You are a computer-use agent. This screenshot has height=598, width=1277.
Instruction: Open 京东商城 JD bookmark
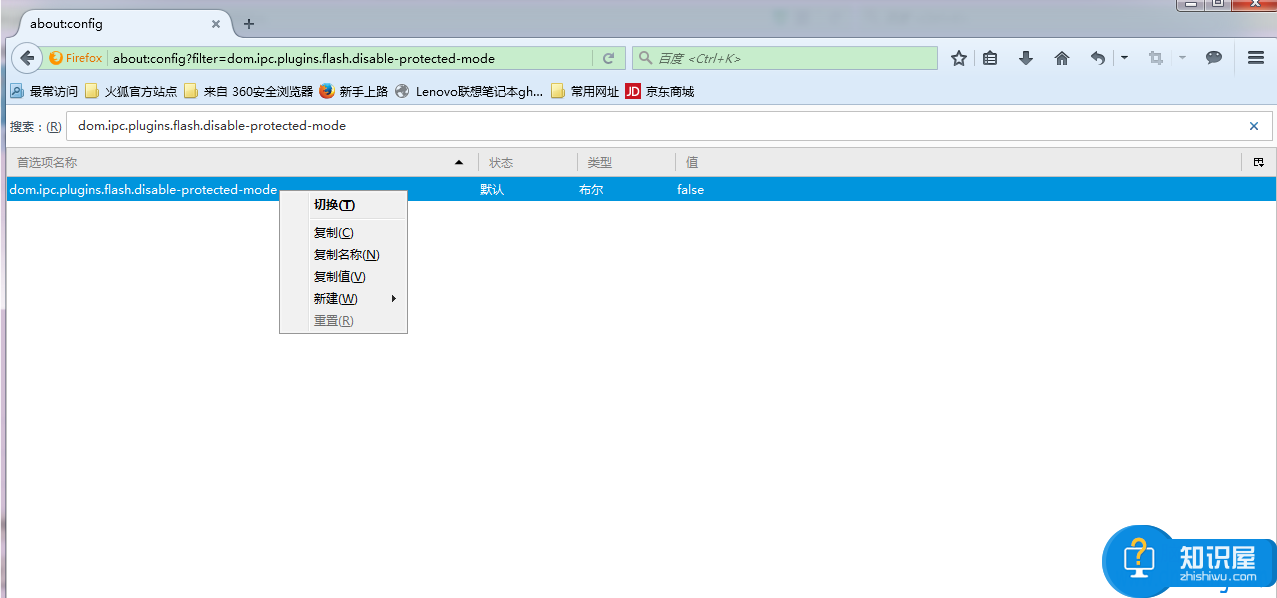click(660, 91)
